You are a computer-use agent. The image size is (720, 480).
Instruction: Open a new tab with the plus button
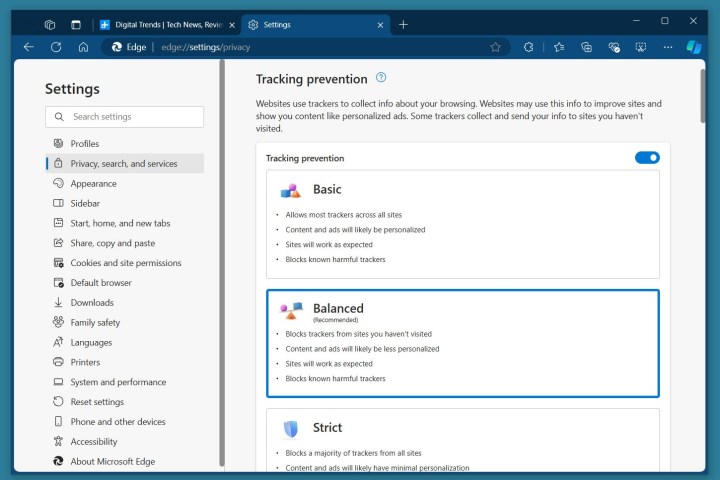(x=403, y=24)
